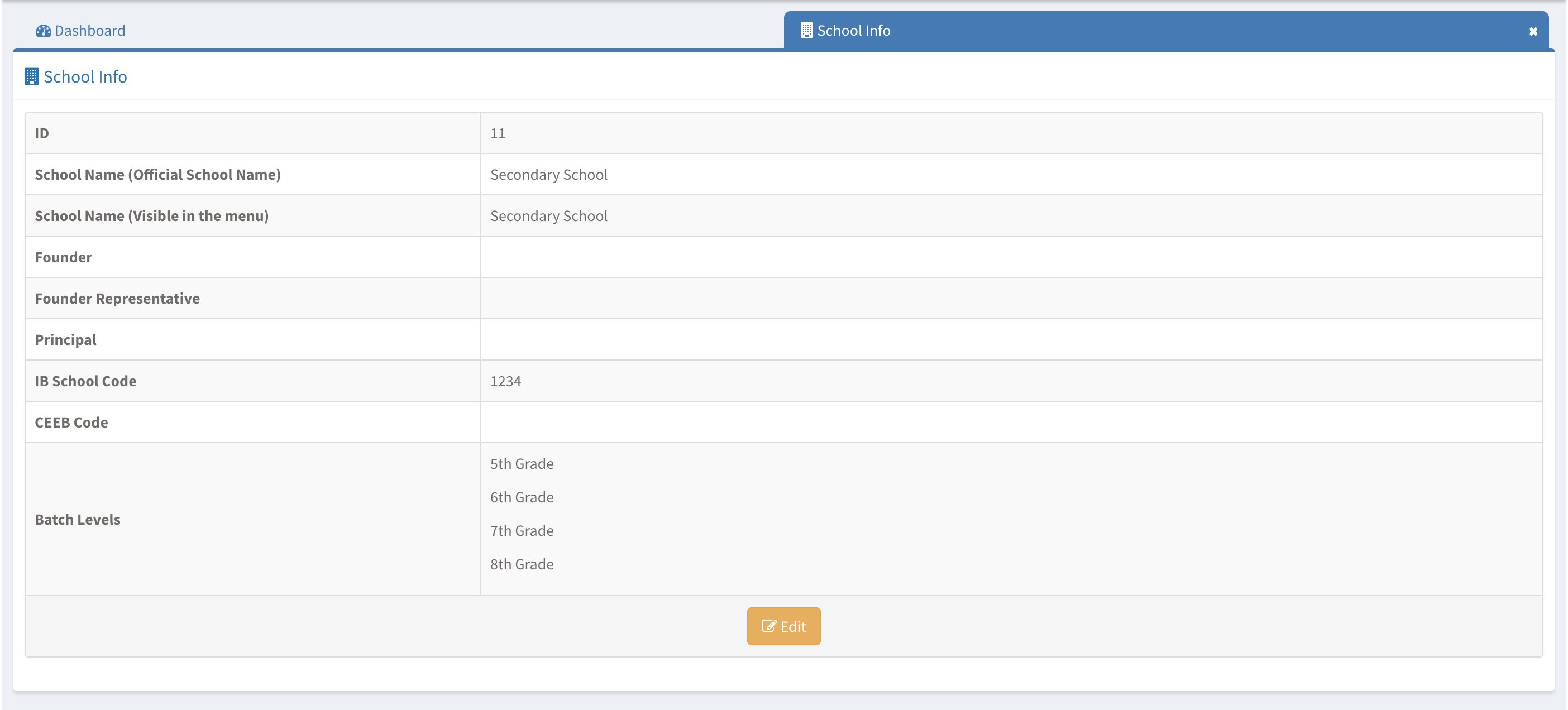Click the building icon in School Info tab
Screen dimensions: 1568x710
[806, 30]
